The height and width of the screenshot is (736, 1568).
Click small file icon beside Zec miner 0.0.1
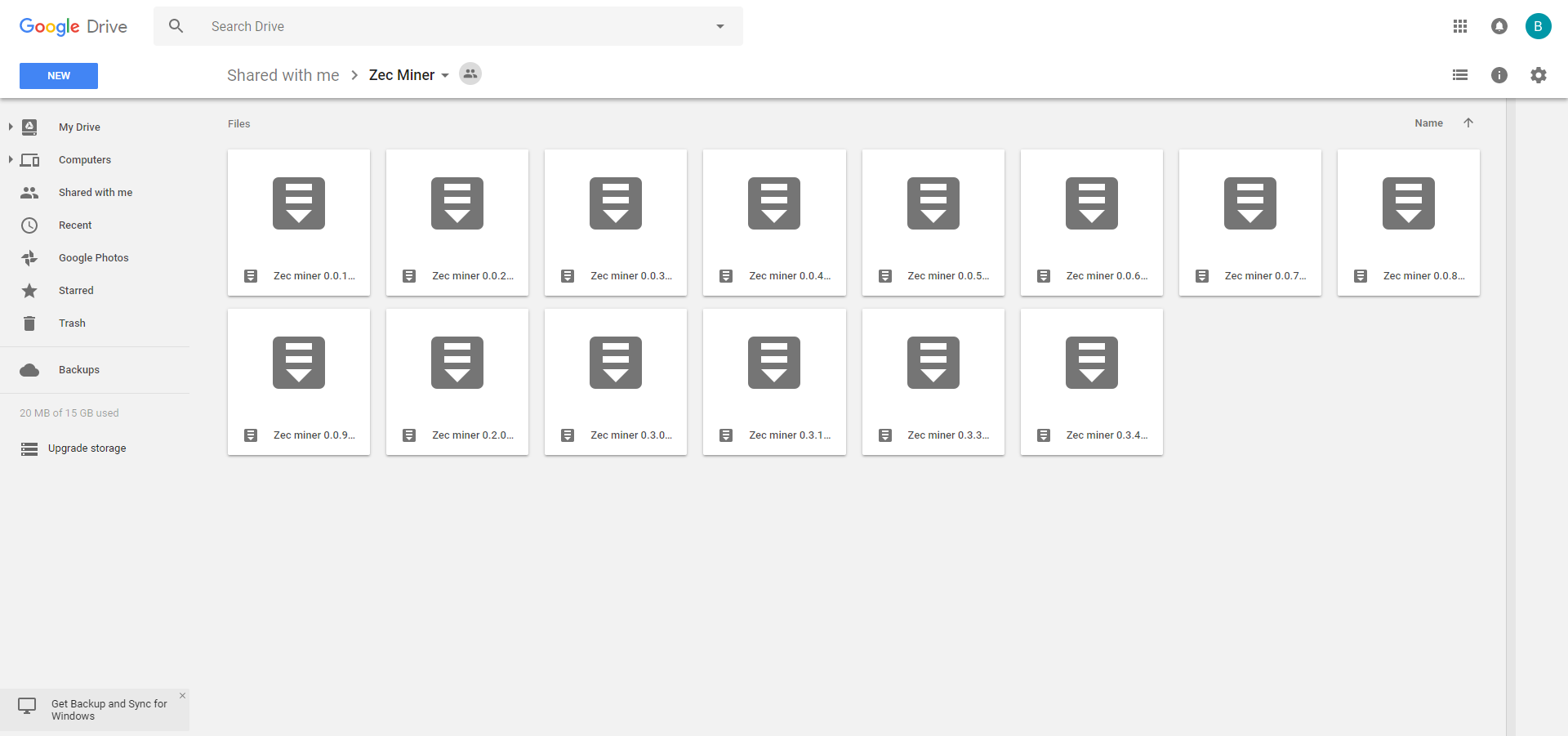point(251,276)
